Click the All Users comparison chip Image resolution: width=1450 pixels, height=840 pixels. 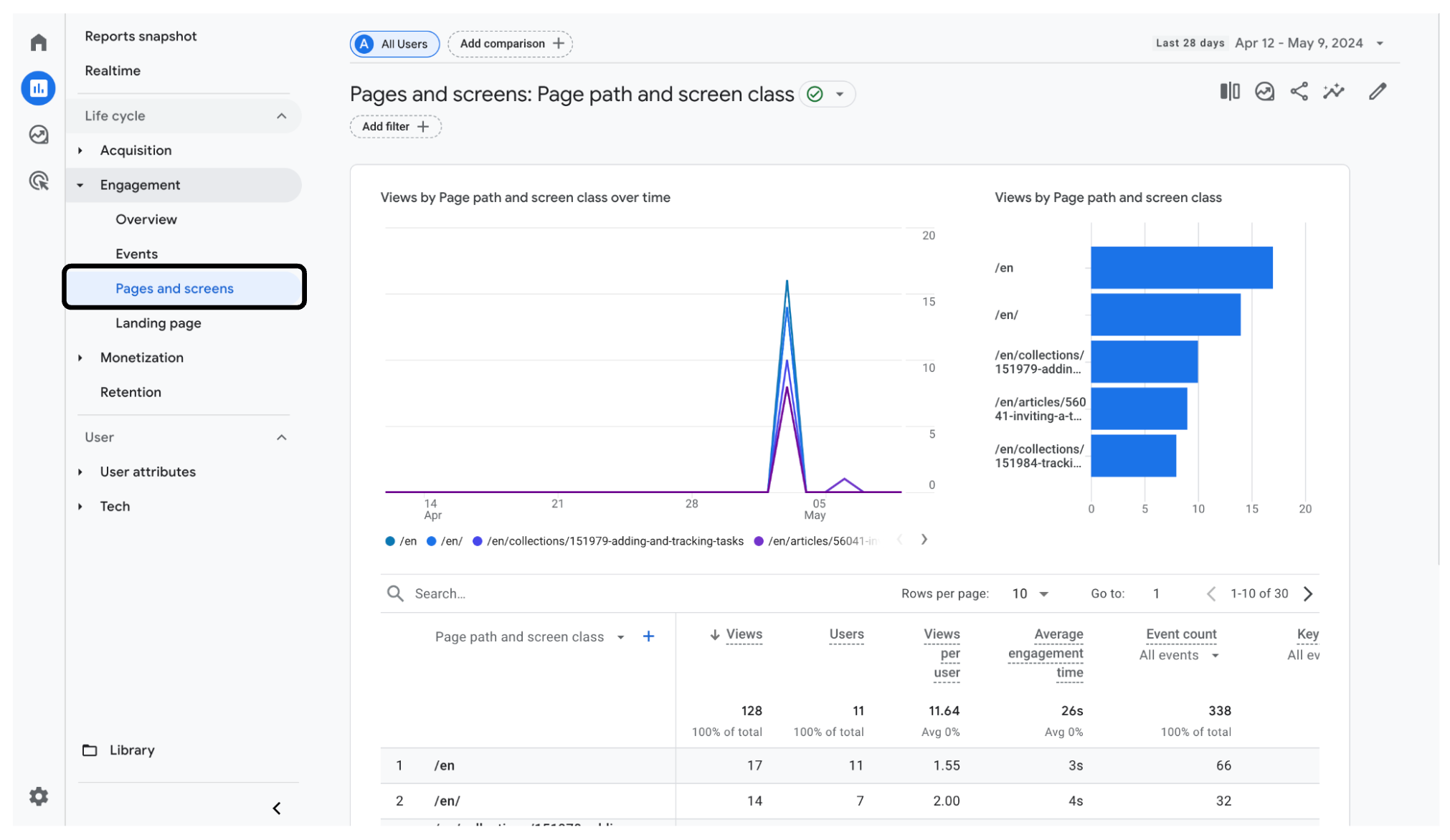coord(394,44)
